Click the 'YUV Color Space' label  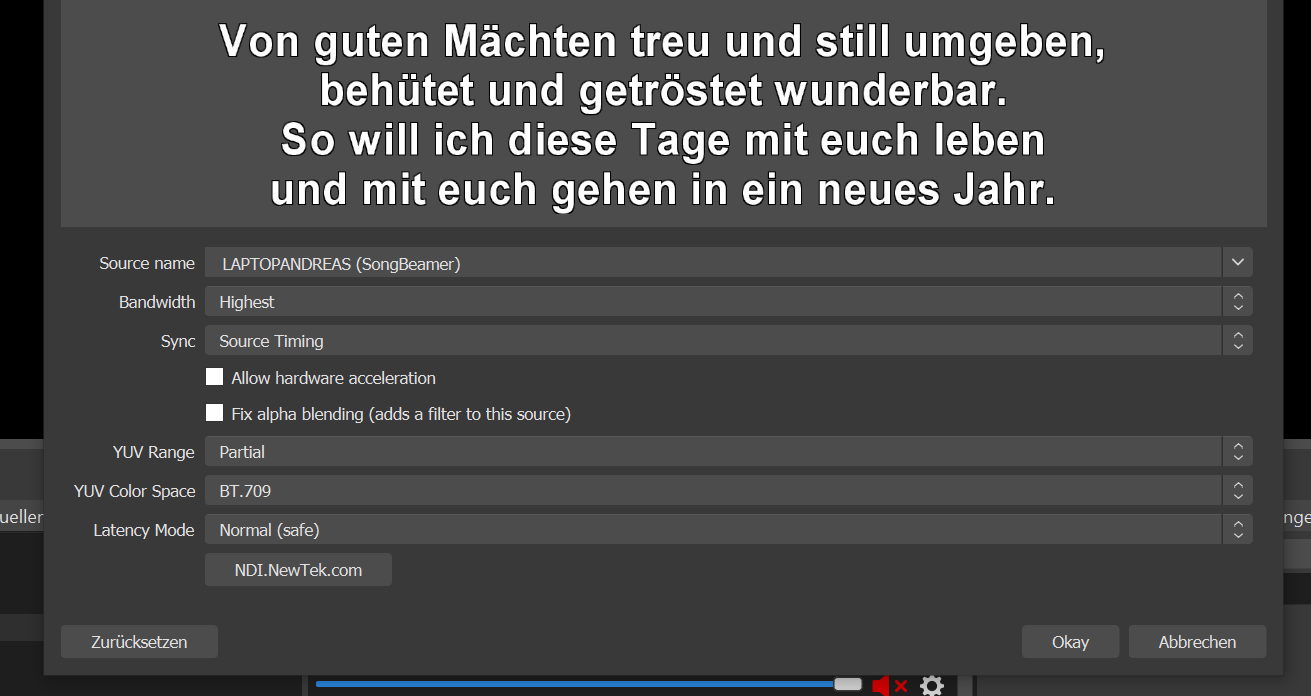(135, 491)
